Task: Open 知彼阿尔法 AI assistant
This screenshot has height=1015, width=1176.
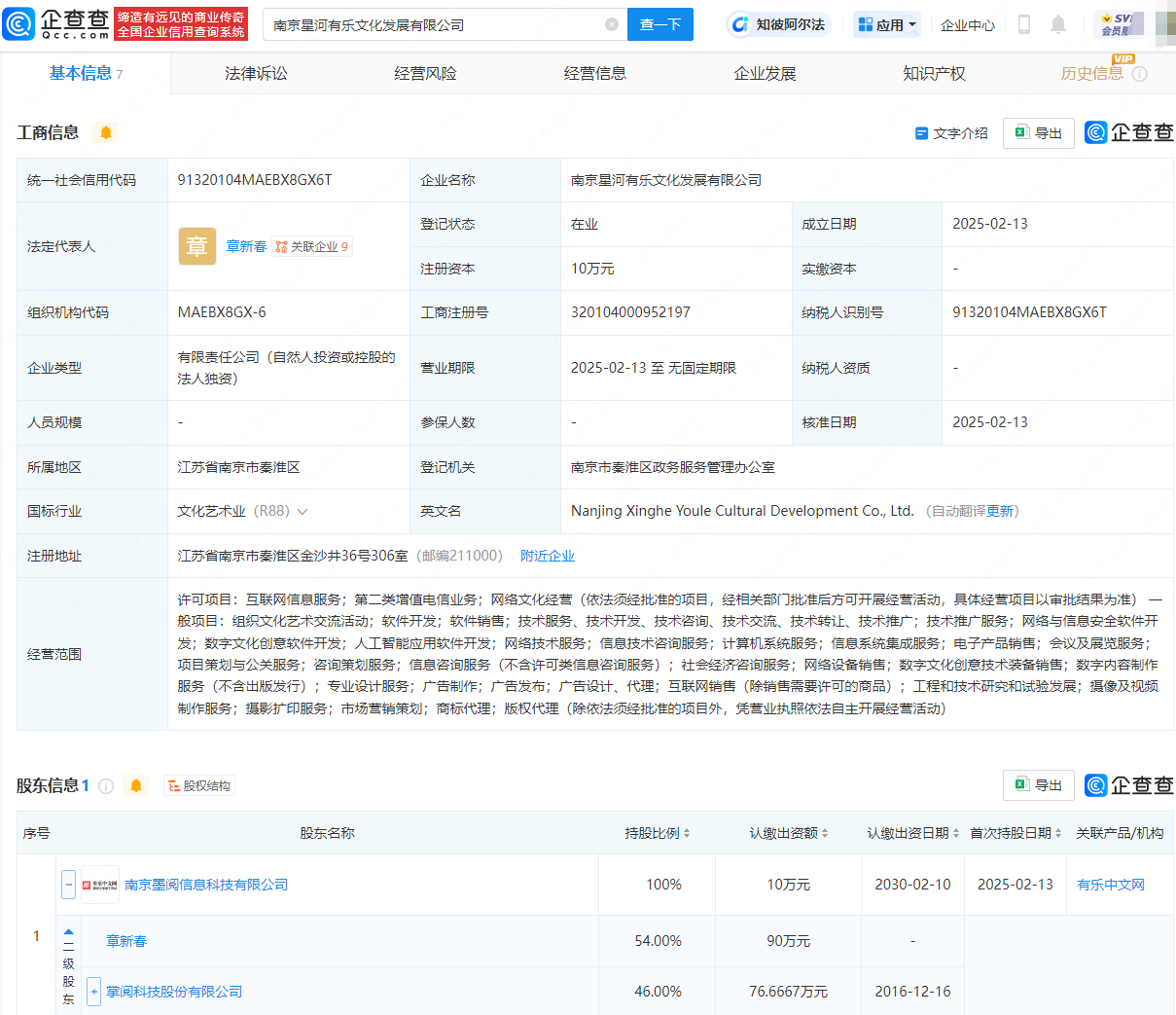Action: coord(778,24)
